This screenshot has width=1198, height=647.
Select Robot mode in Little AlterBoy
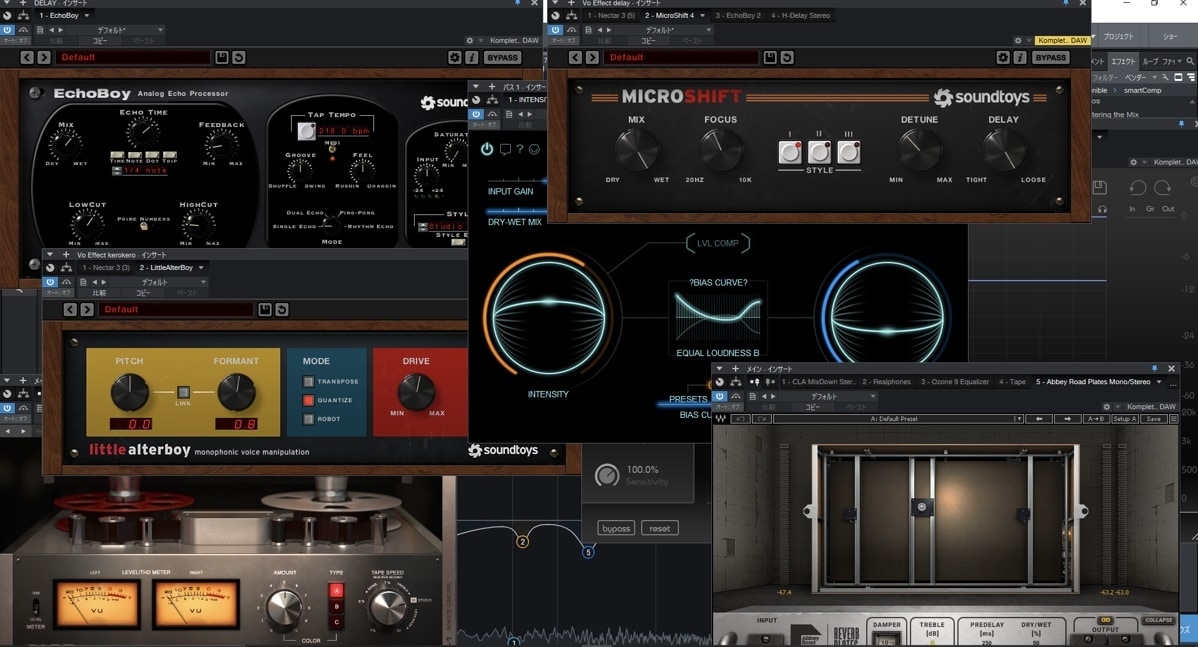(x=309, y=419)
